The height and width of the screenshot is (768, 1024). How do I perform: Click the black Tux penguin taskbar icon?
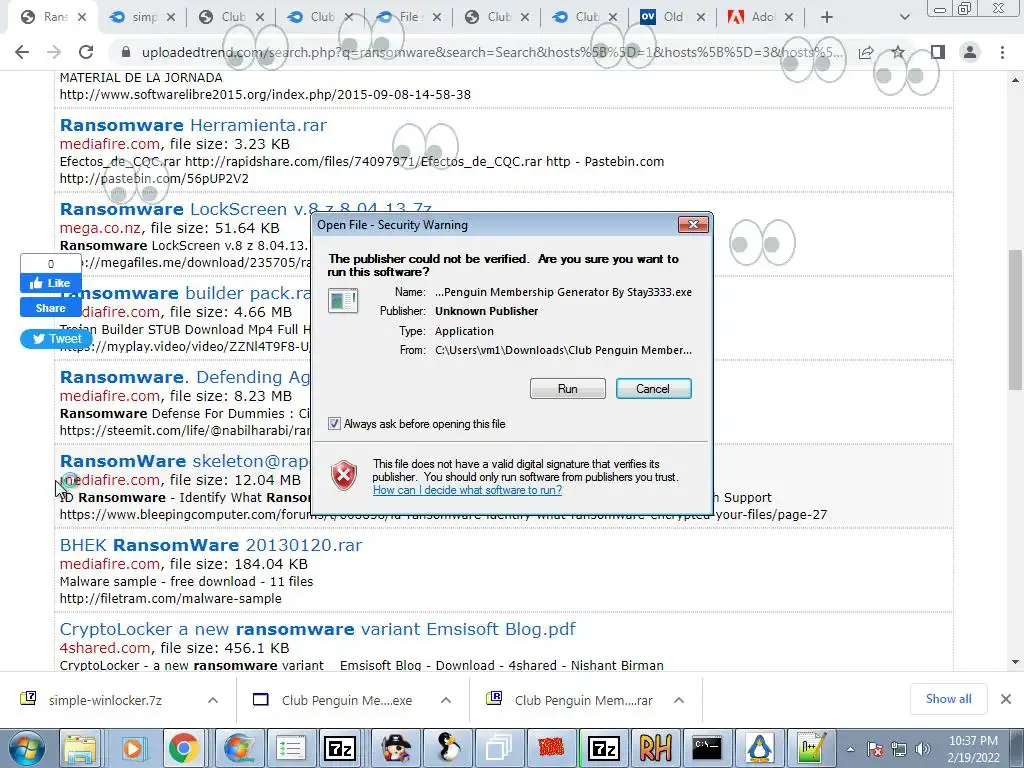(447, 748)
